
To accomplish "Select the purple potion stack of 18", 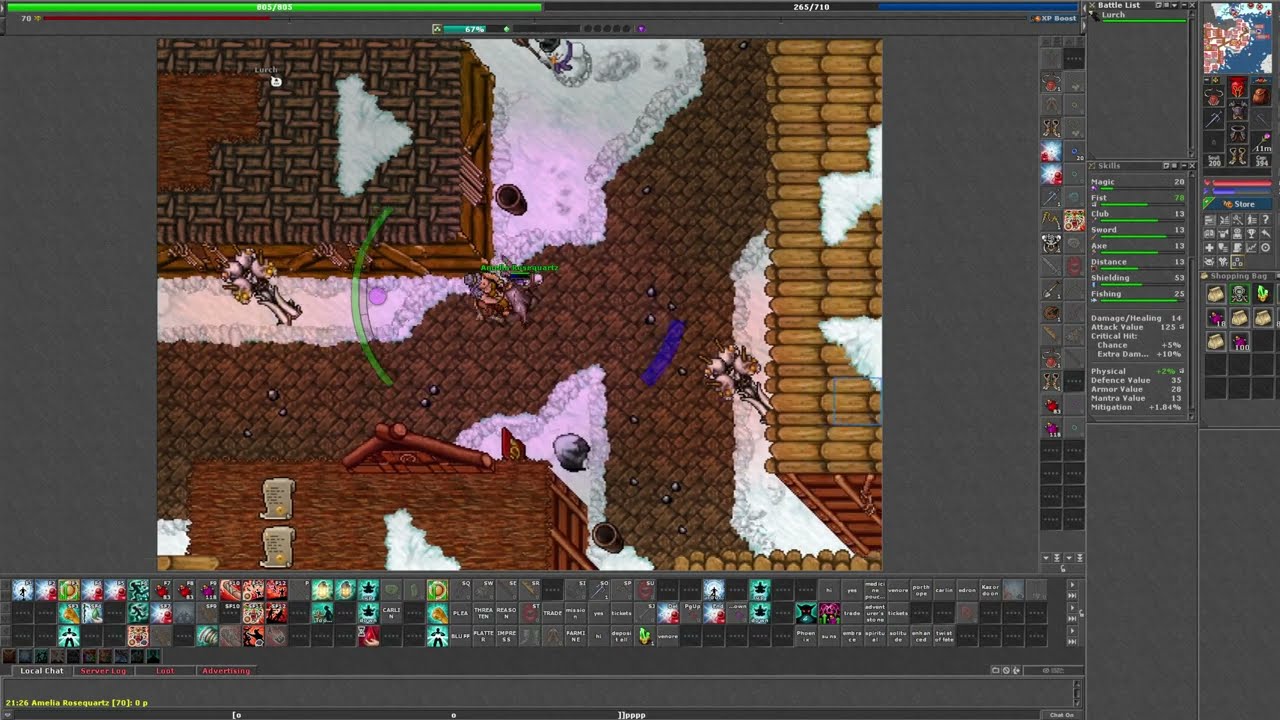I will (x=1214, y=317).
